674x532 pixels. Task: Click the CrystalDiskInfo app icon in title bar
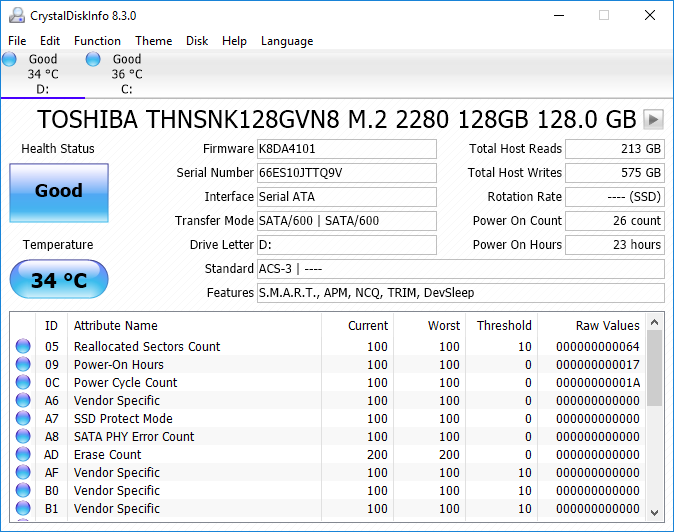click(16, 16)
